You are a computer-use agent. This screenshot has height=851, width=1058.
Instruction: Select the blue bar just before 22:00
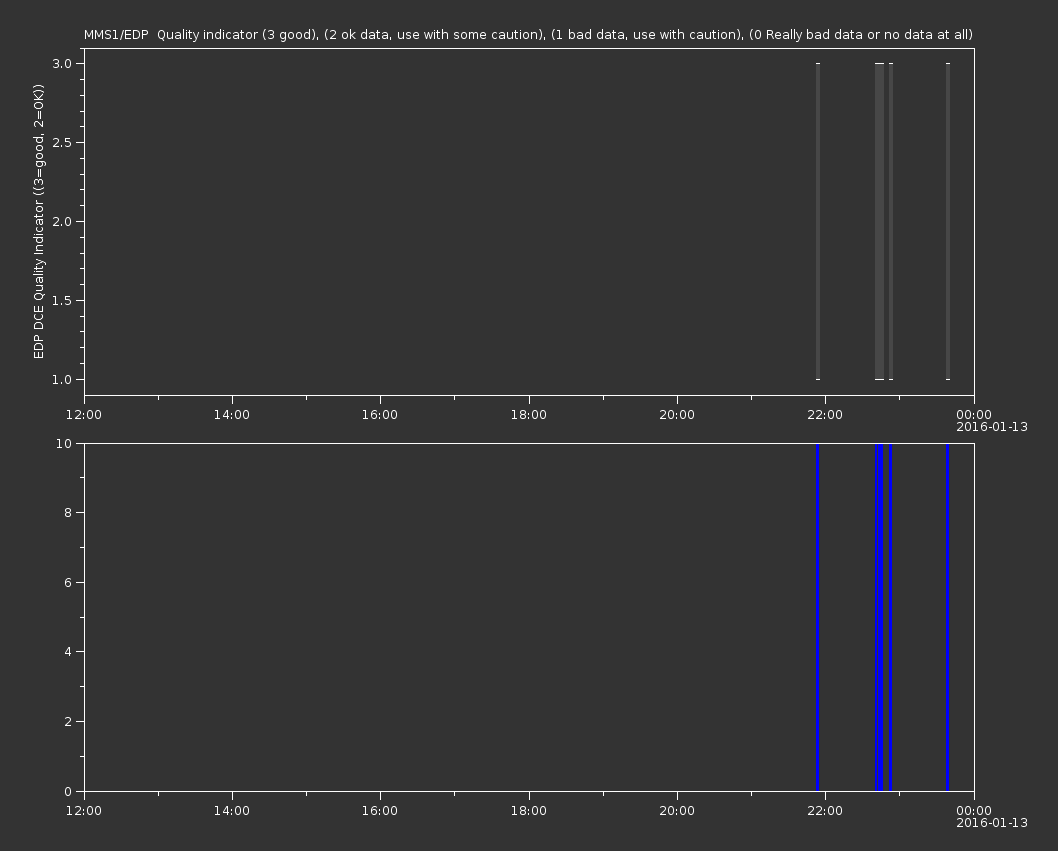tap(818, 617)
